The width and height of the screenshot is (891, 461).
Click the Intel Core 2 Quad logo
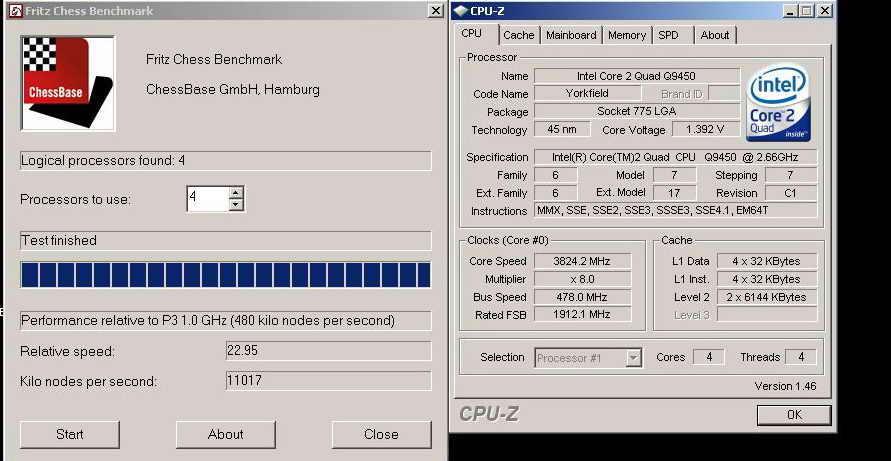[x=778, y=102]
